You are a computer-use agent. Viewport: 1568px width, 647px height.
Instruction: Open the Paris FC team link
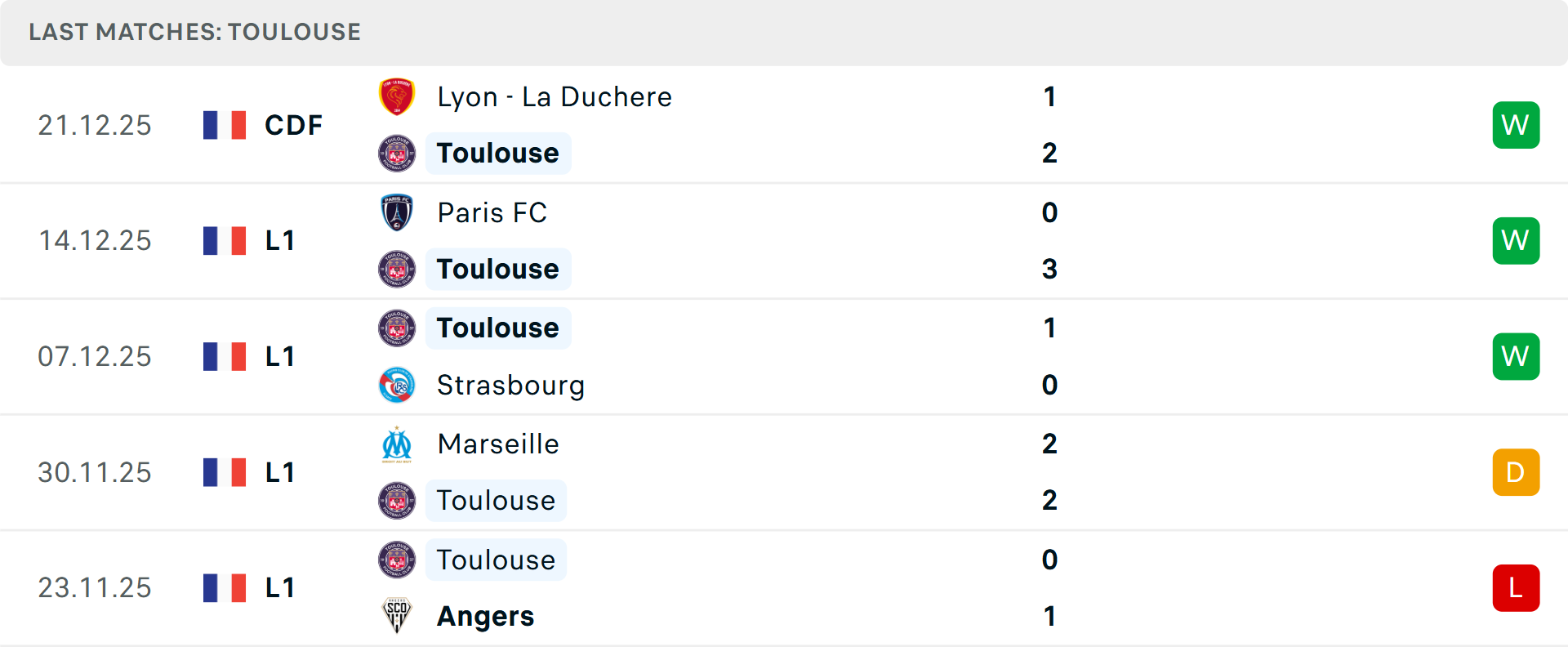(492, 212)
